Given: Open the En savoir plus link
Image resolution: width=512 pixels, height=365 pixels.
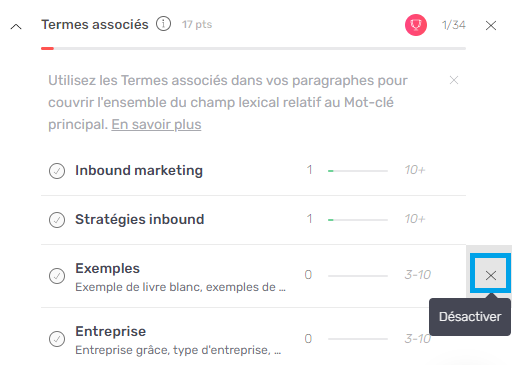Looking at the screenshot, I should 156,124.
